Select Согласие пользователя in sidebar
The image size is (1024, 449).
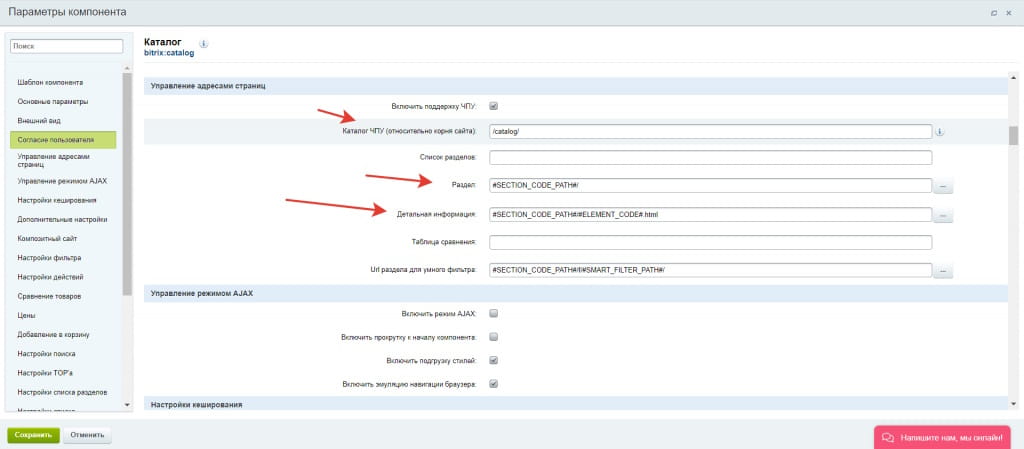coord(63,140)
